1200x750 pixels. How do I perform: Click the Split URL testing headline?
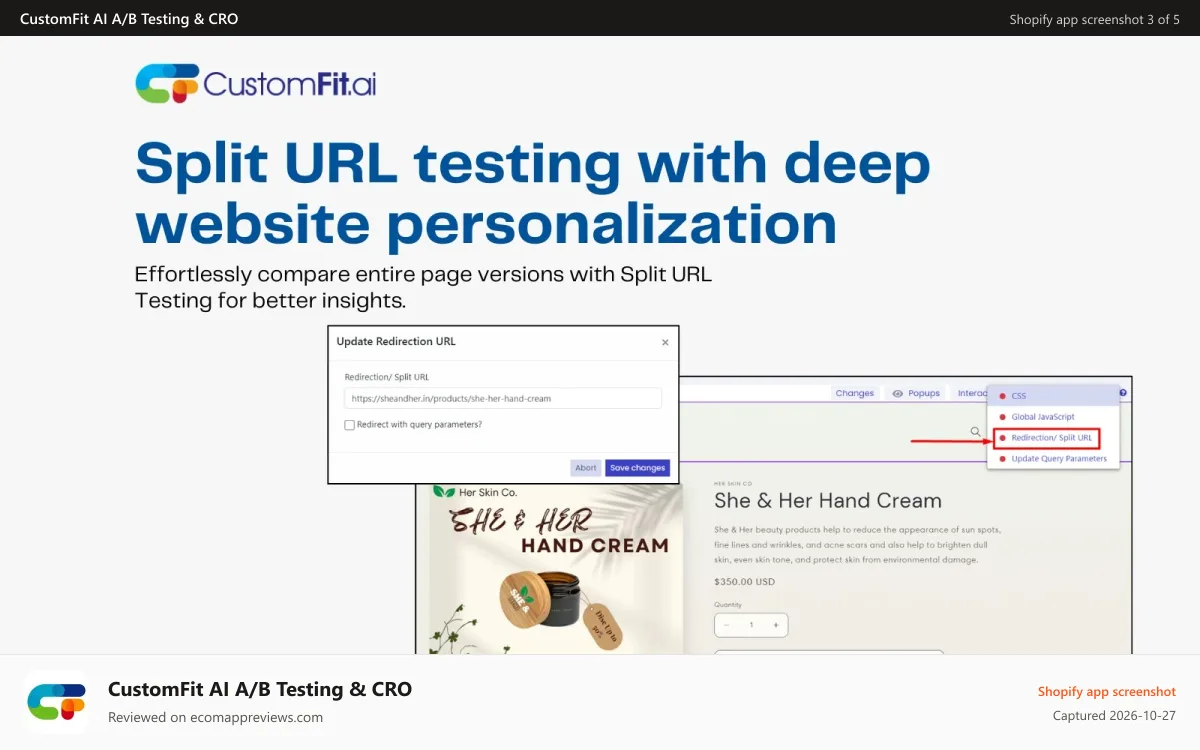tap(533, 193)
